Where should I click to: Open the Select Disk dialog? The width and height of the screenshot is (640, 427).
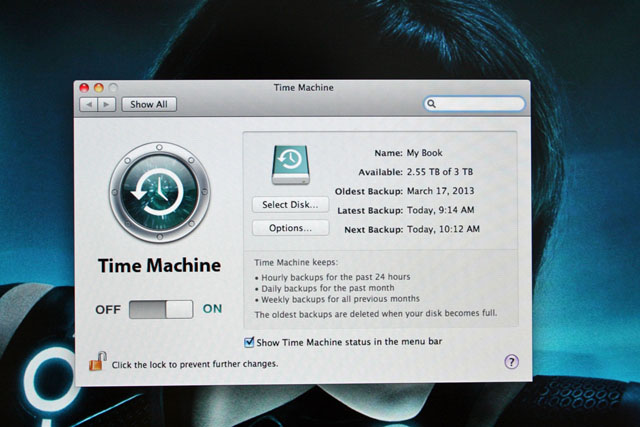click(290, 205)
